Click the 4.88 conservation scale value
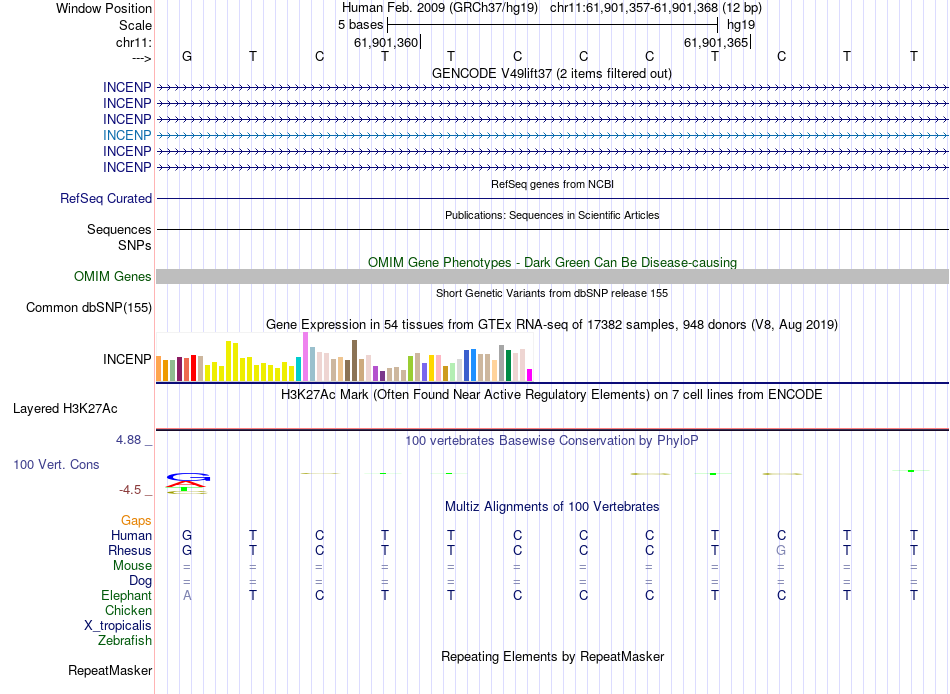Image resolution: width=950 pixels, height=694 pixels. pos(128,440)
